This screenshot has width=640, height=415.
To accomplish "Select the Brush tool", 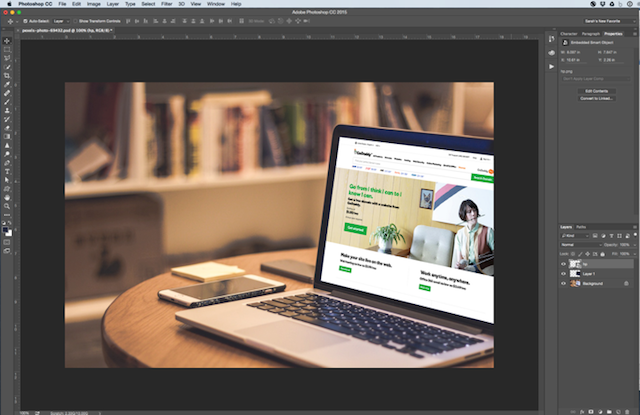I will click(x=7, y=102).
